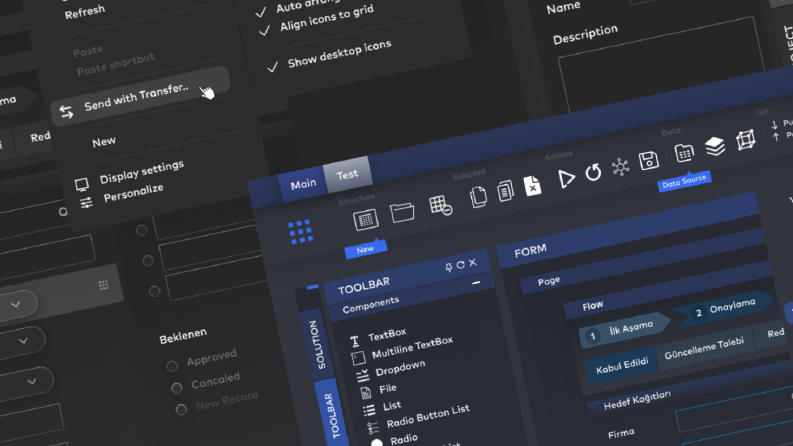Click Send with Transfer menu item
793x446 pixels.
[x=140, y=97]
